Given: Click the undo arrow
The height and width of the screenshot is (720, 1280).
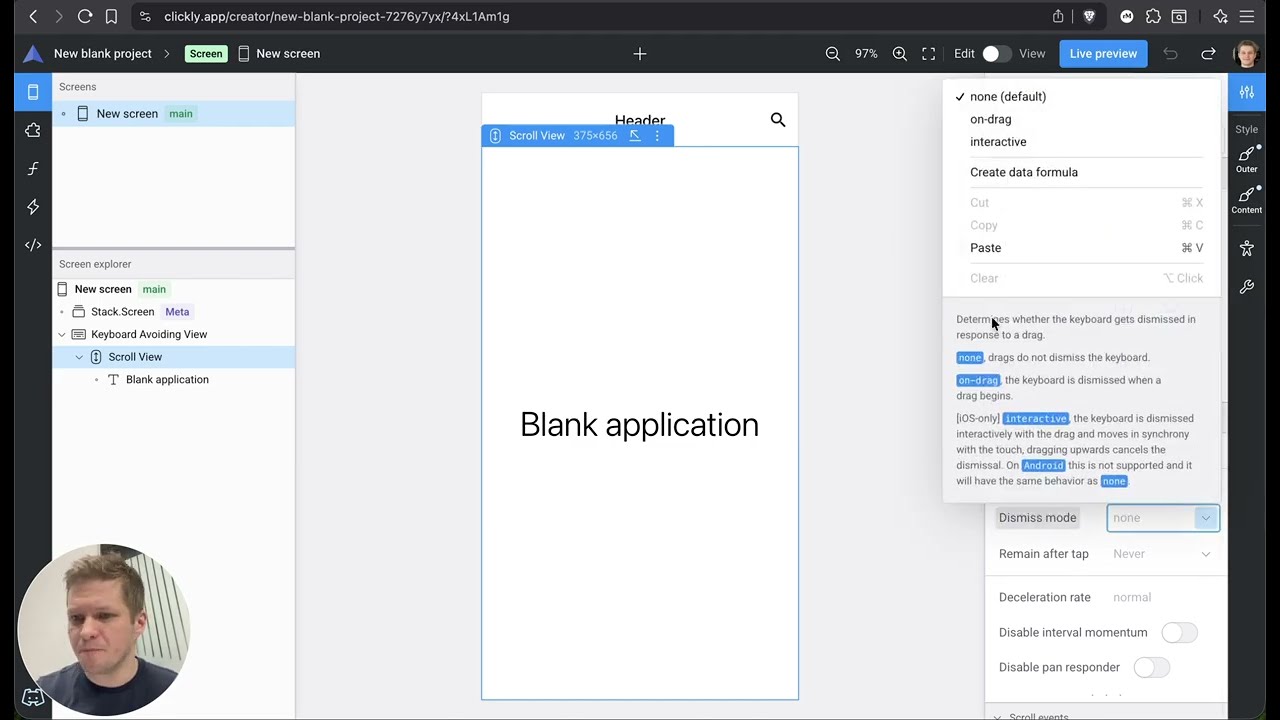Looking at the screenshot, I should pos(1170,54).
